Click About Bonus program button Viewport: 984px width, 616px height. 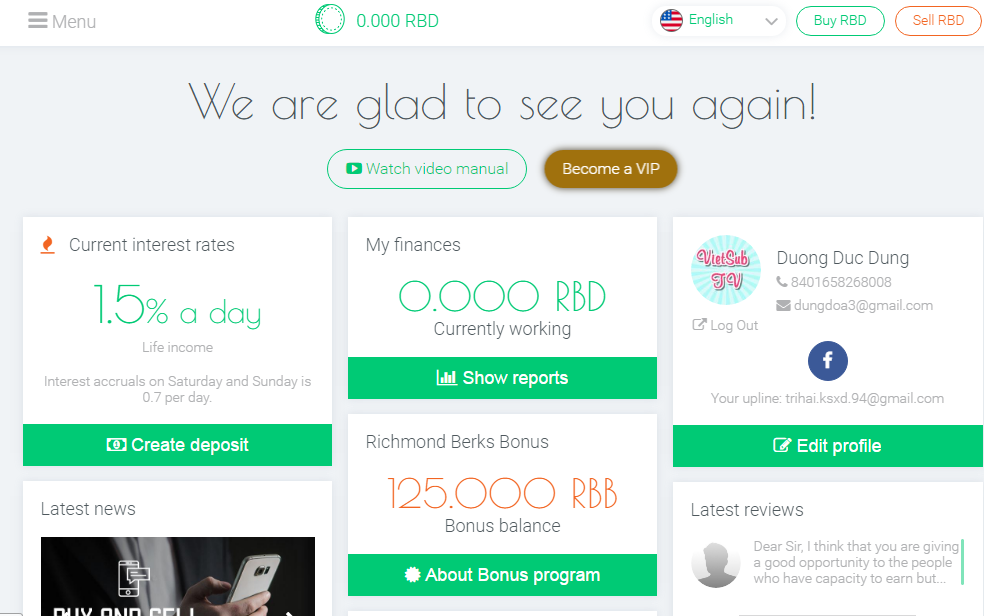[x=502, y=575]
